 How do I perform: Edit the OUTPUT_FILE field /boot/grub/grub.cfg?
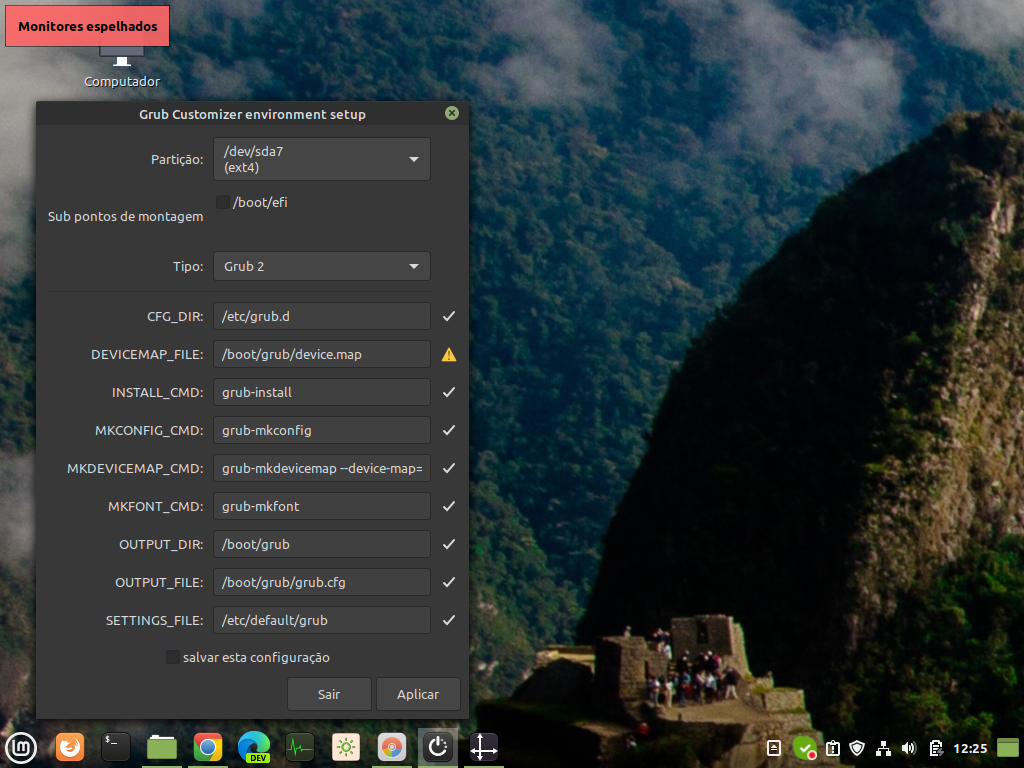tap(321, 582)
